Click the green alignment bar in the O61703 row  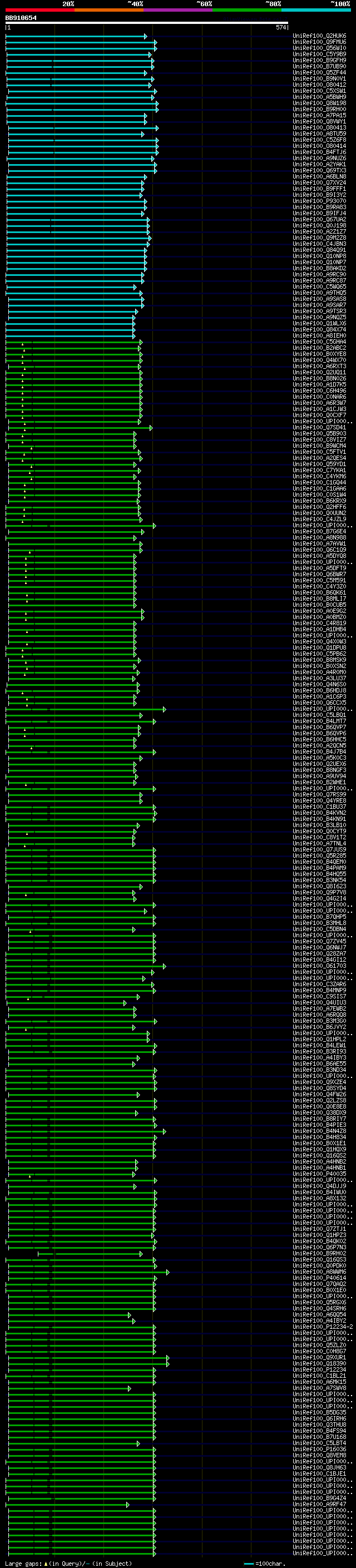[85, 966]
